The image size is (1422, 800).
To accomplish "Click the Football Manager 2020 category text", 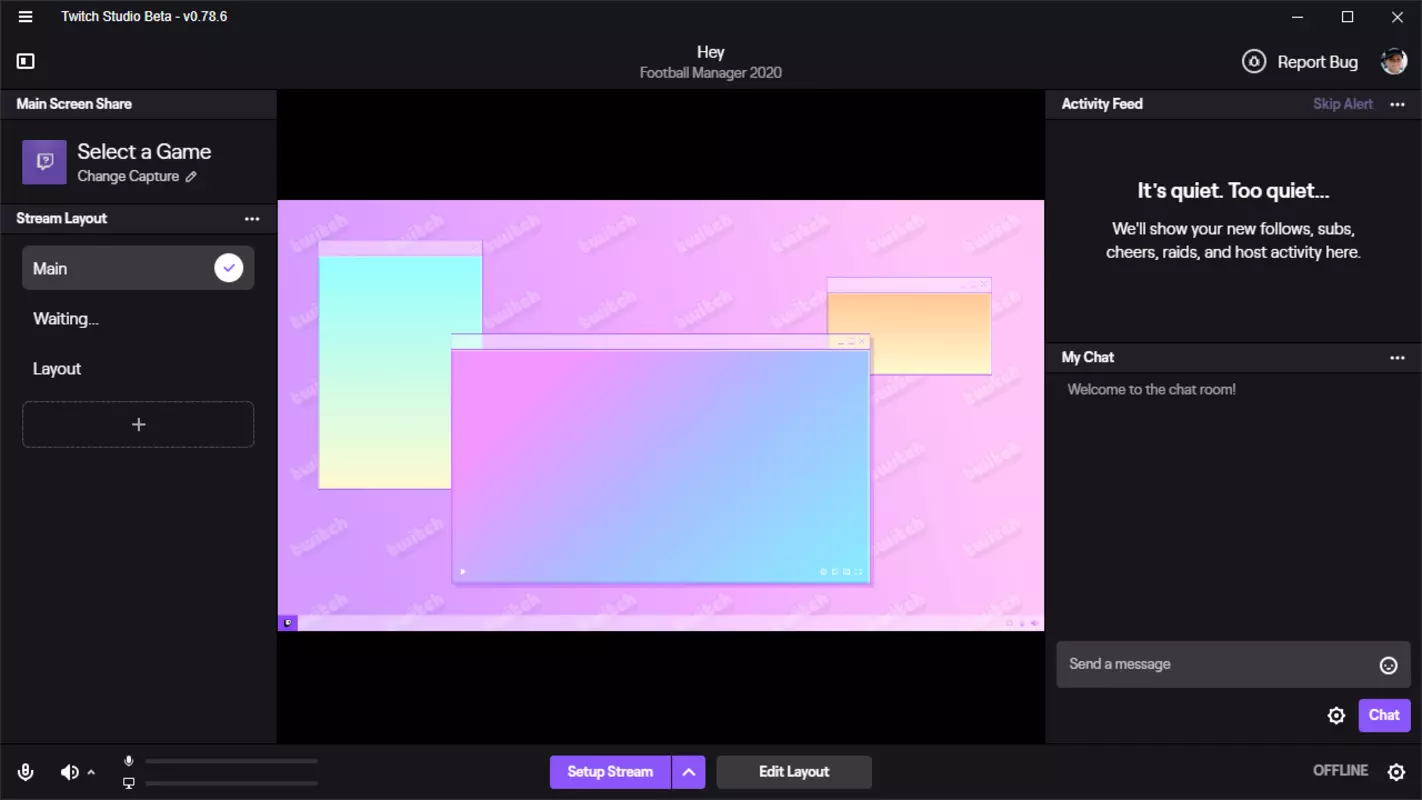I will [x=711, y=73].
